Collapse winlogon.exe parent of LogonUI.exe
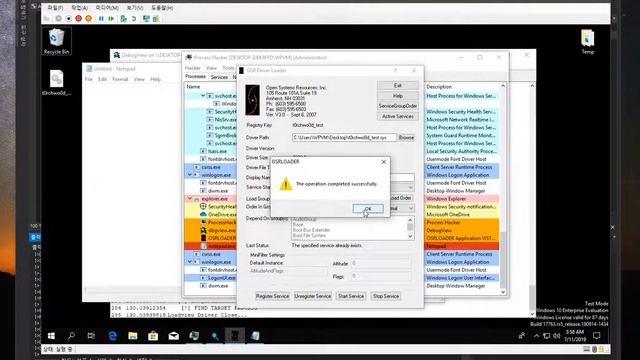This screenshot has height=360, width=640. [x=190, y=262]
